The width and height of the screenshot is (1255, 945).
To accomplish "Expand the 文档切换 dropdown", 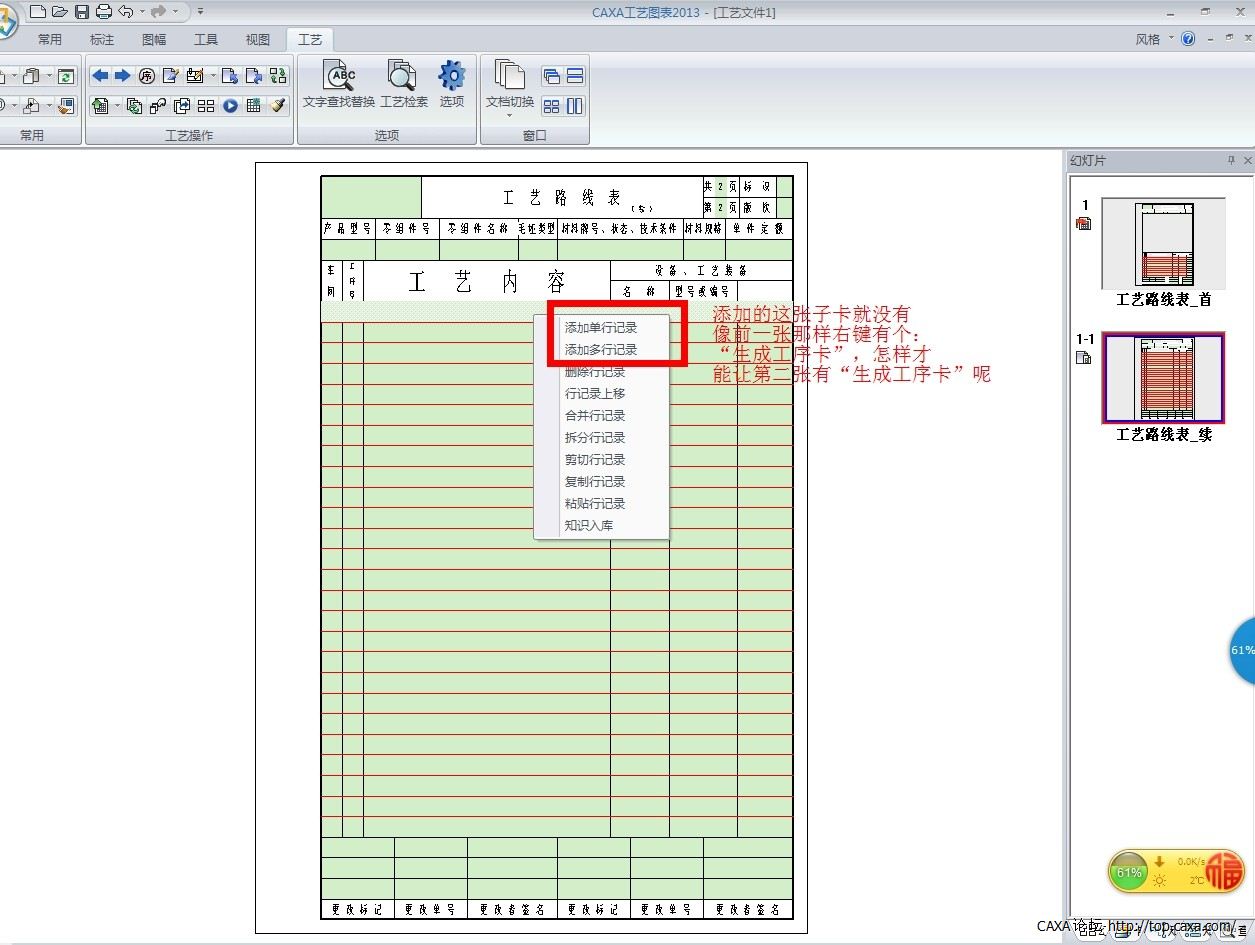I will (x=510, y=114).
